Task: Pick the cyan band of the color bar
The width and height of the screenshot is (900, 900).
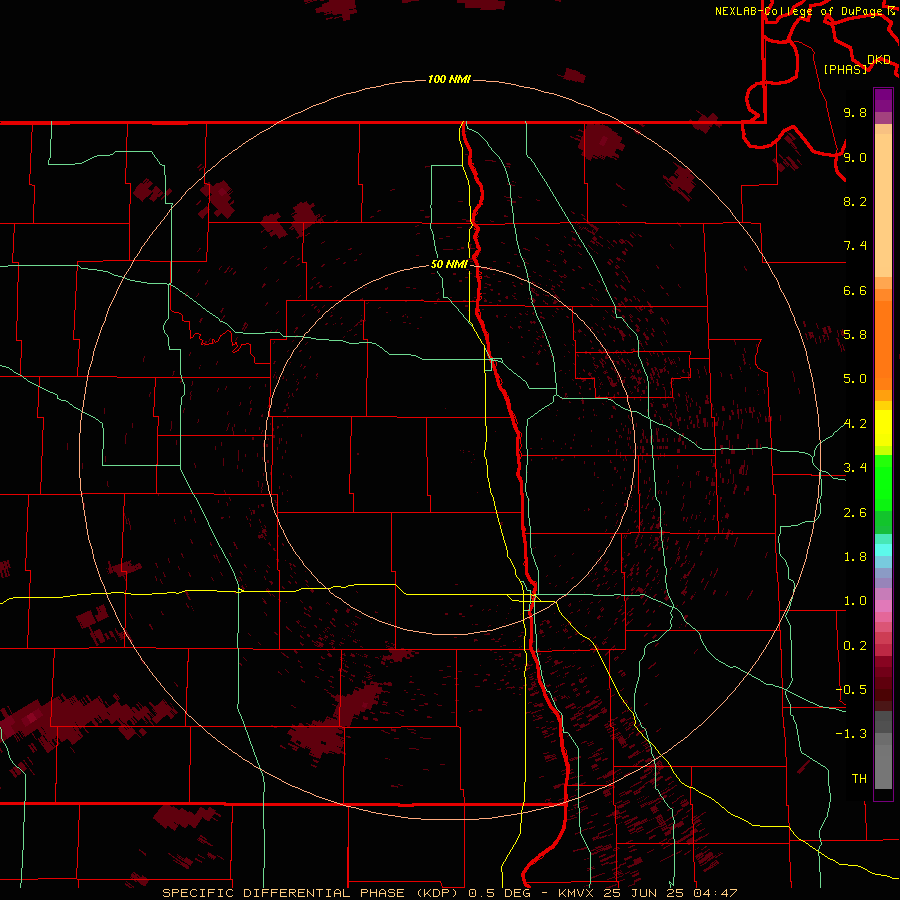Action: pyautogui.click(x=883, y=550)
